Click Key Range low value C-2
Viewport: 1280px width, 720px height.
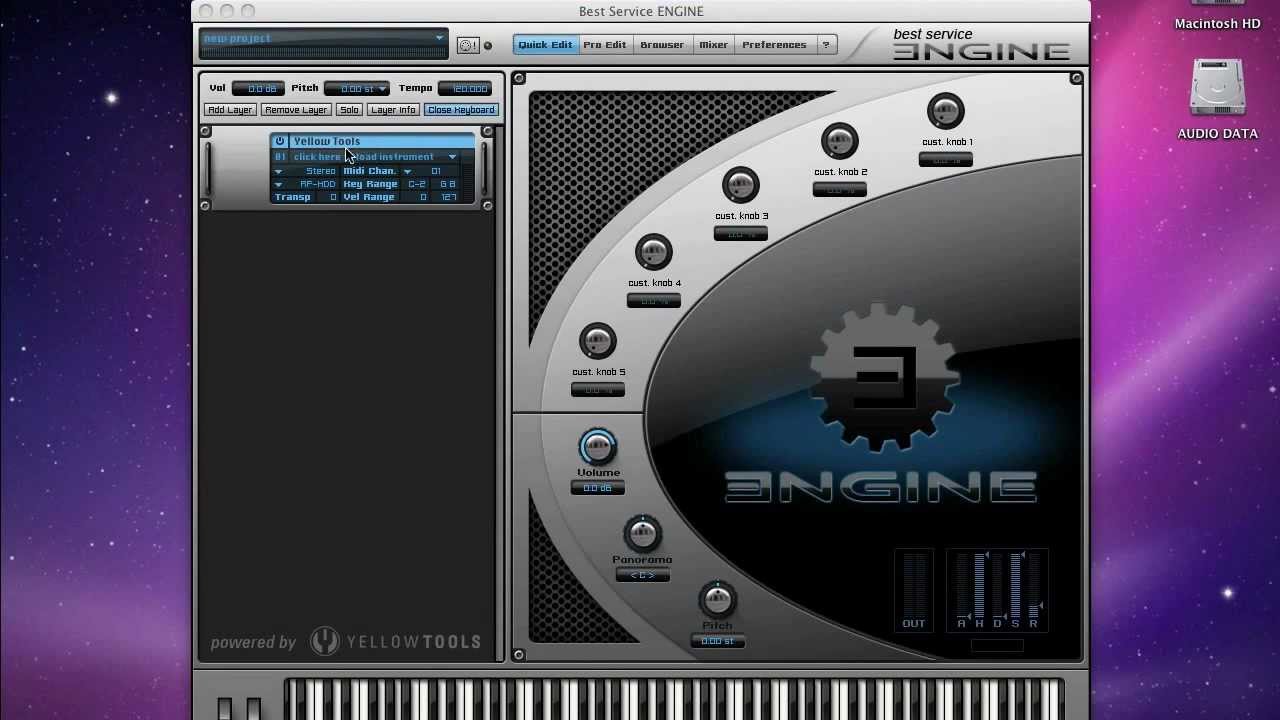417,184
